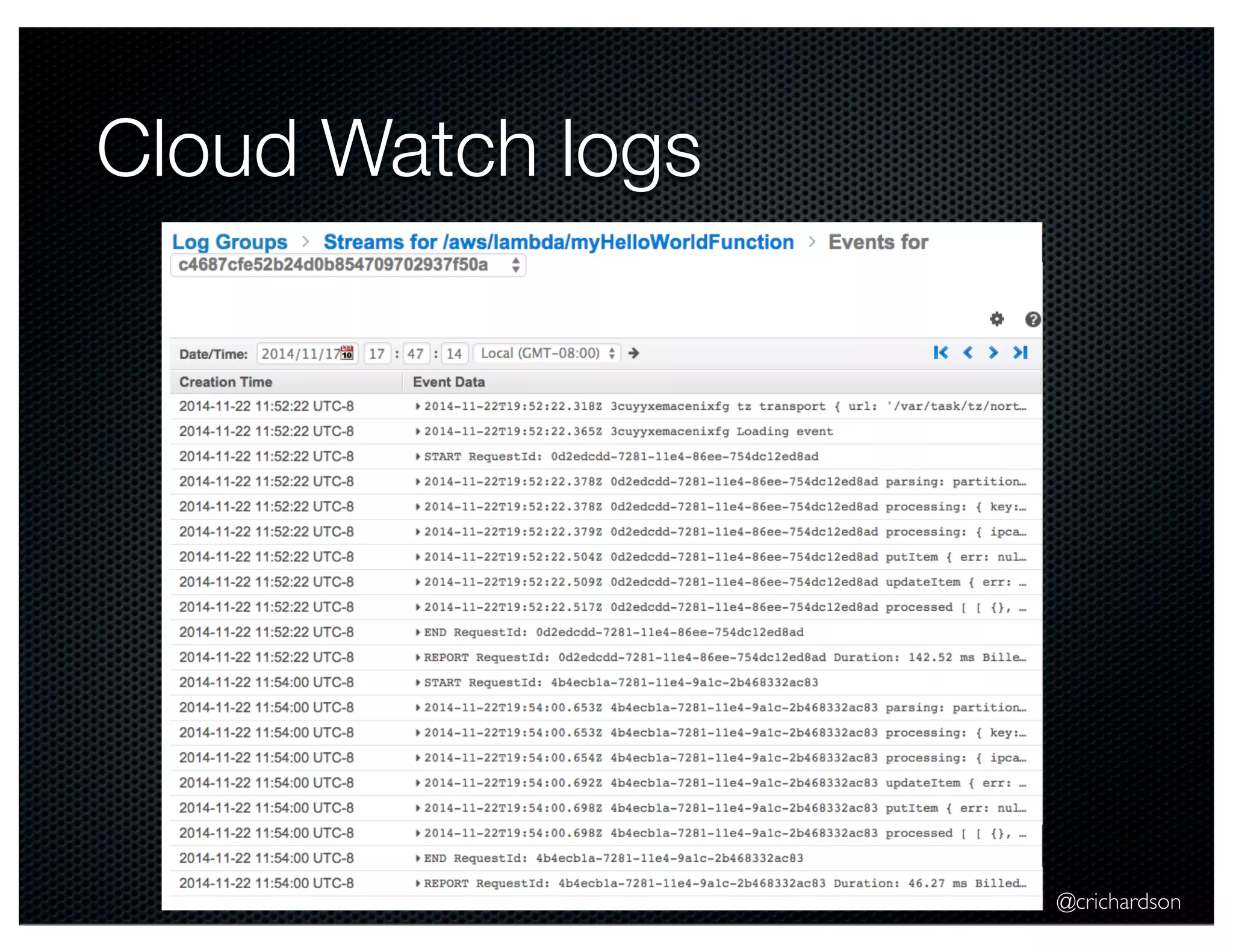Viewport: 1233px width, 952px height.
Task: Open Local (GMT-08:00) timezone dropdown
Action: (547, 353)
